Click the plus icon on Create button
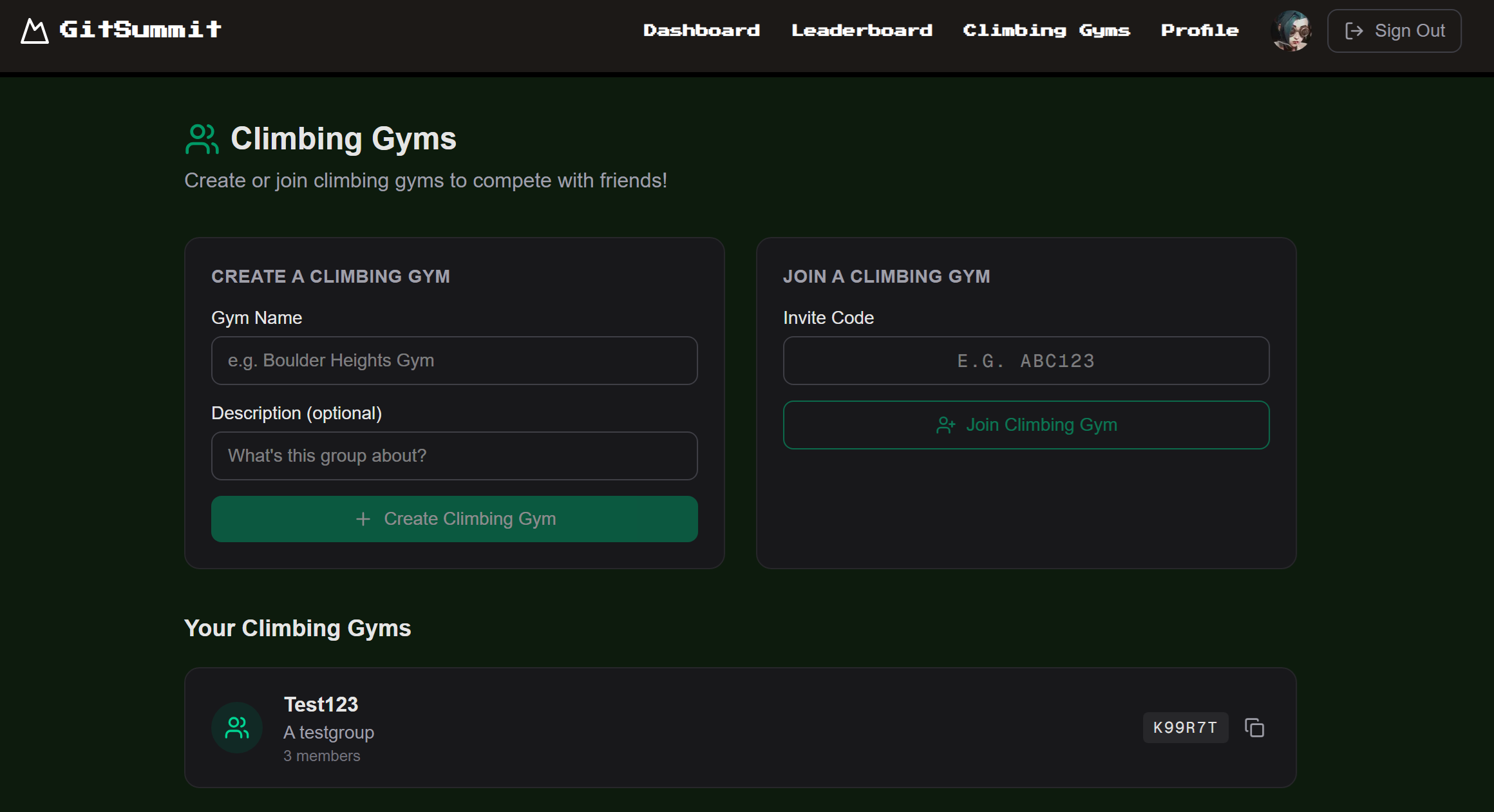Image resolution: width=1494 pixels, height=812 pixels. tap(363, 519)
